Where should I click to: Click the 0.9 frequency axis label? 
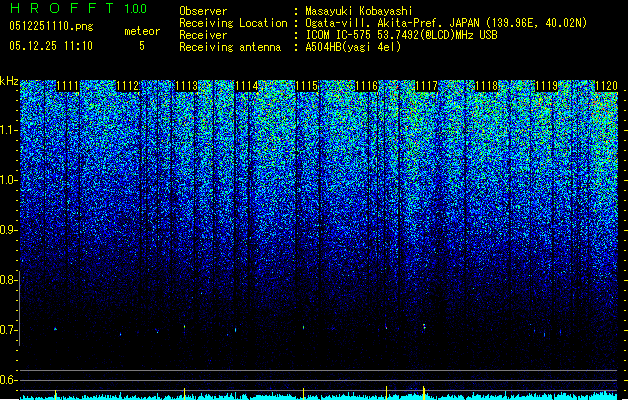pos(9,230)
